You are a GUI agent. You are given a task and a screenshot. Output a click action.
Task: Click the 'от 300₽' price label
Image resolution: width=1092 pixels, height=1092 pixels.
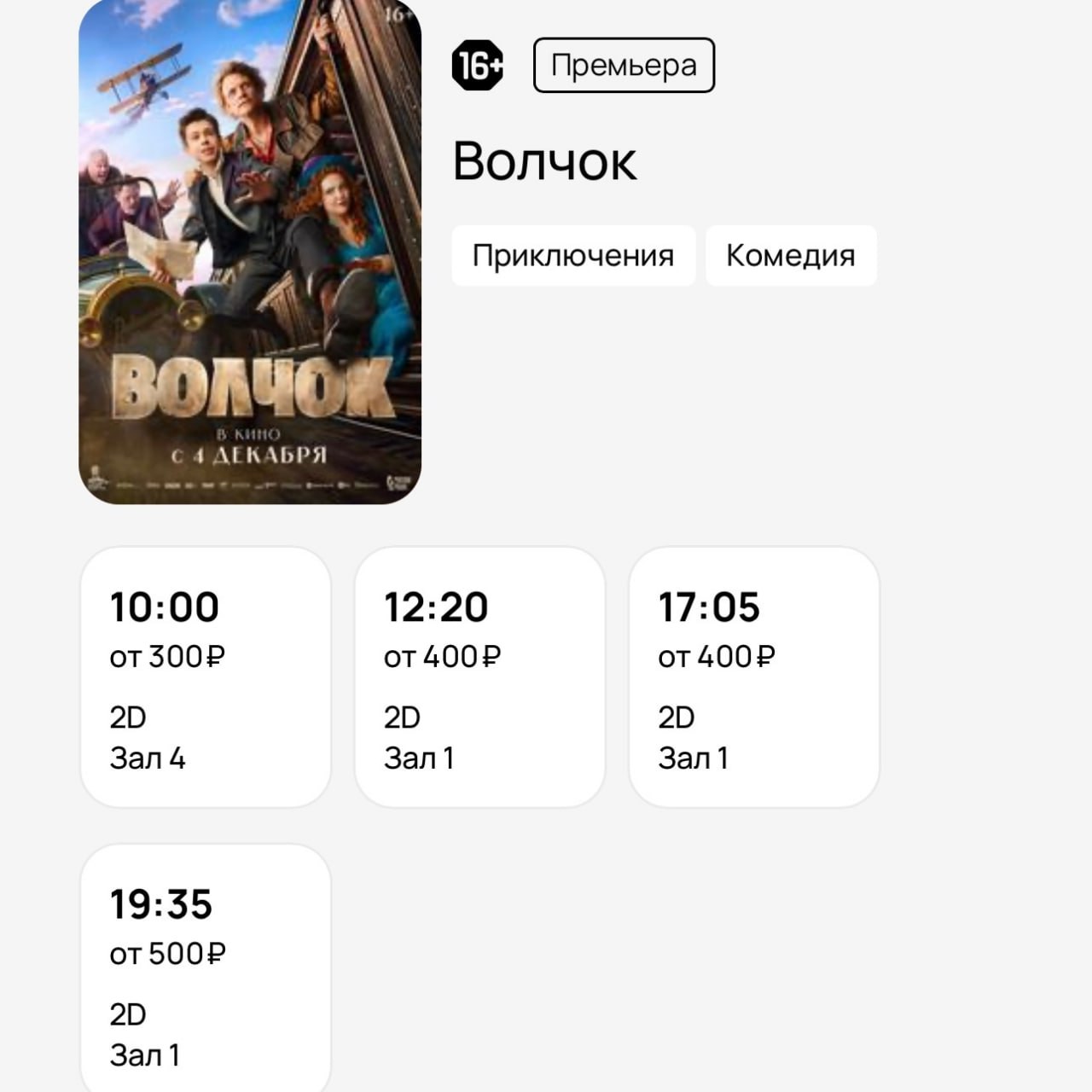coord(167,656)
